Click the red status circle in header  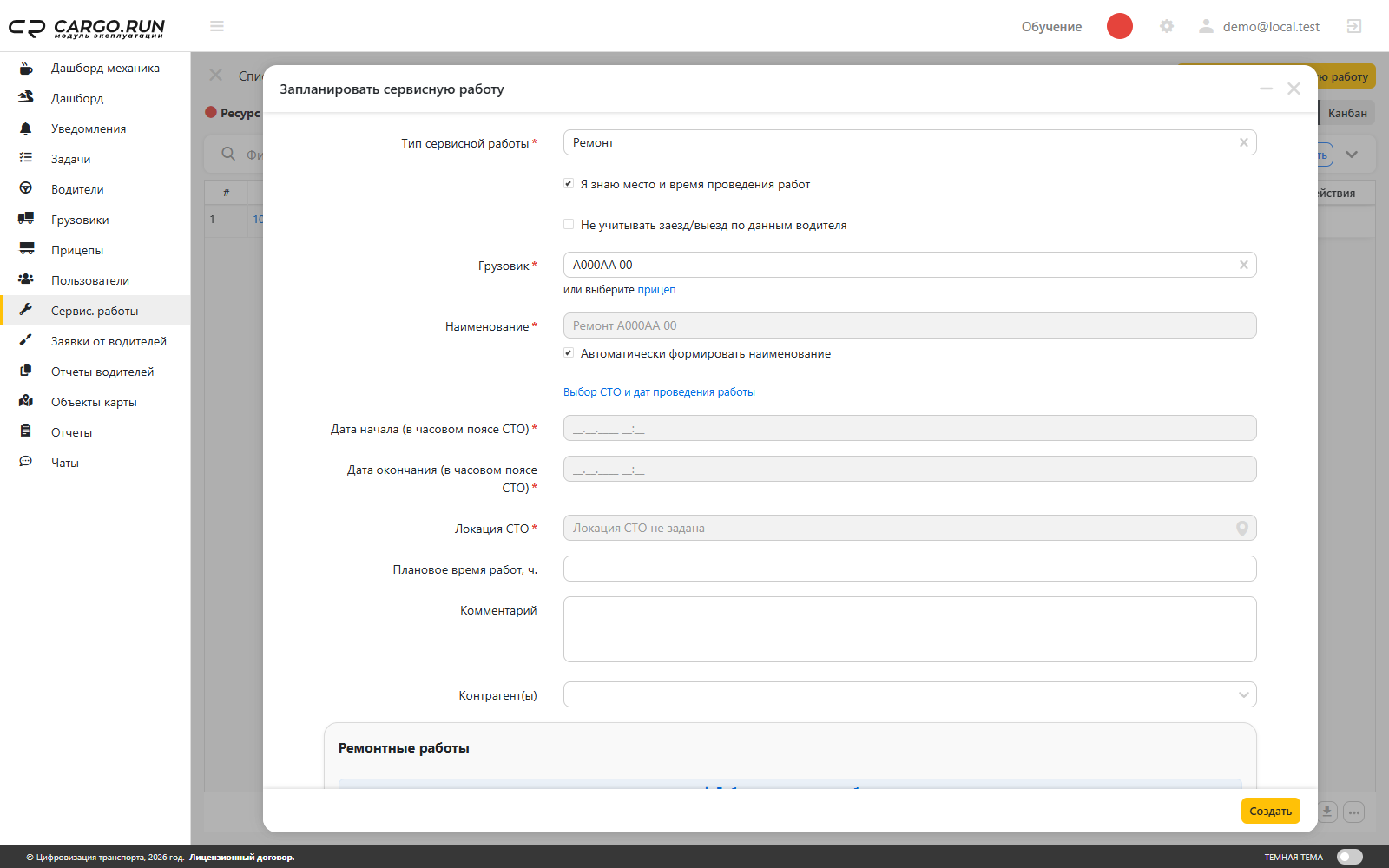(1120, 26)
